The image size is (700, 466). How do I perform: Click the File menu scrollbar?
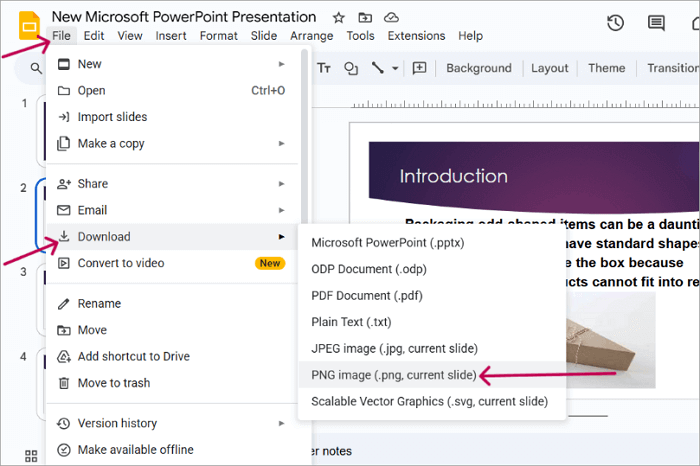click(x=304, y=136)
